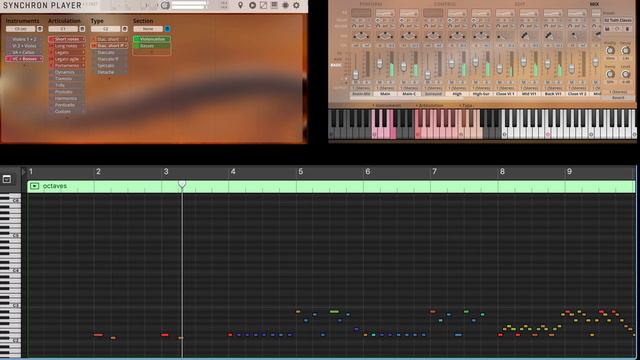Open output dropdown under Main channel fader
The height and width of the screenshot is (360, 640).
click(x=385, y=88)
